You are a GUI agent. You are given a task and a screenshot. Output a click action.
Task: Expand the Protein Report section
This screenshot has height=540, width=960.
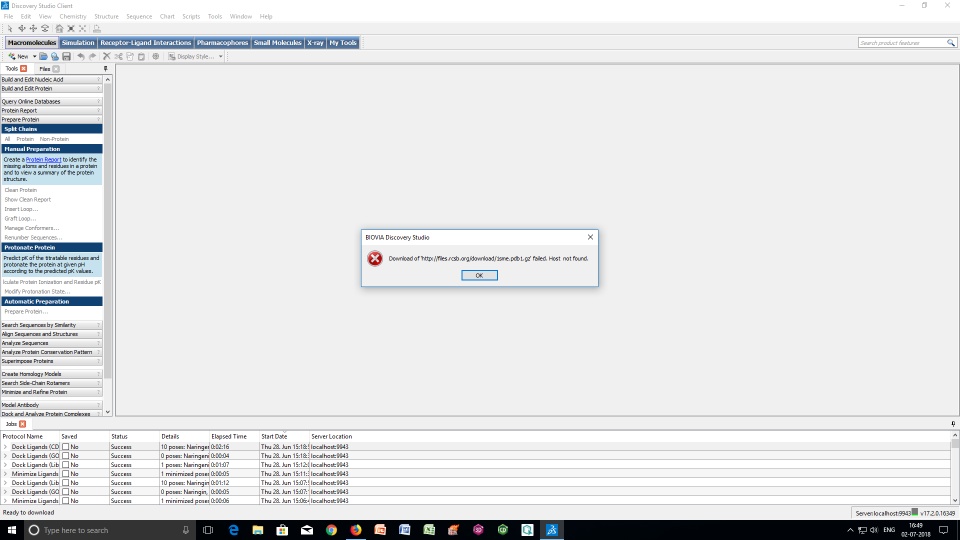[x=51, y=111]
